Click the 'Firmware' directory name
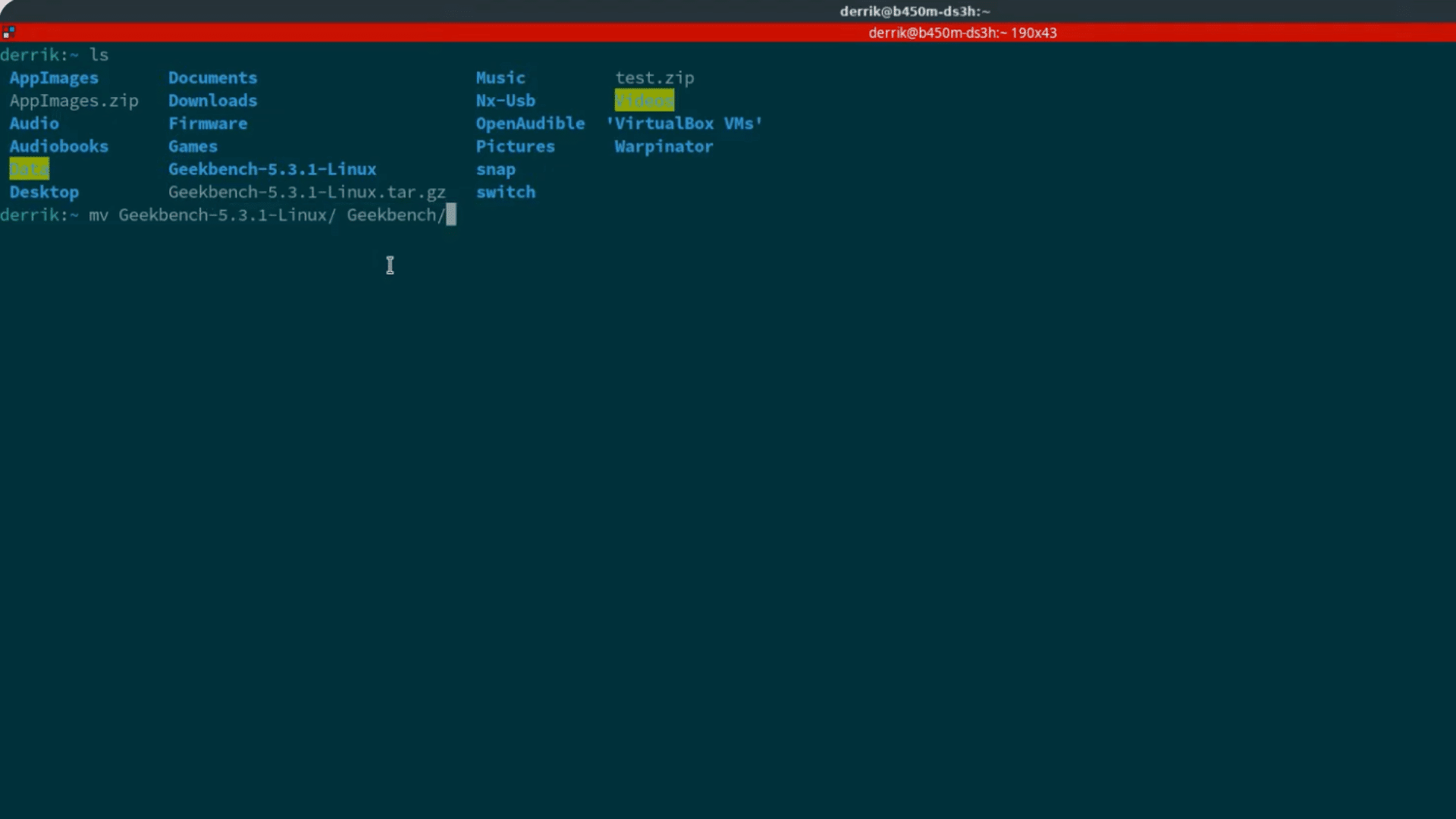Viewport: 1456px width, 819px height. [208, 124]
